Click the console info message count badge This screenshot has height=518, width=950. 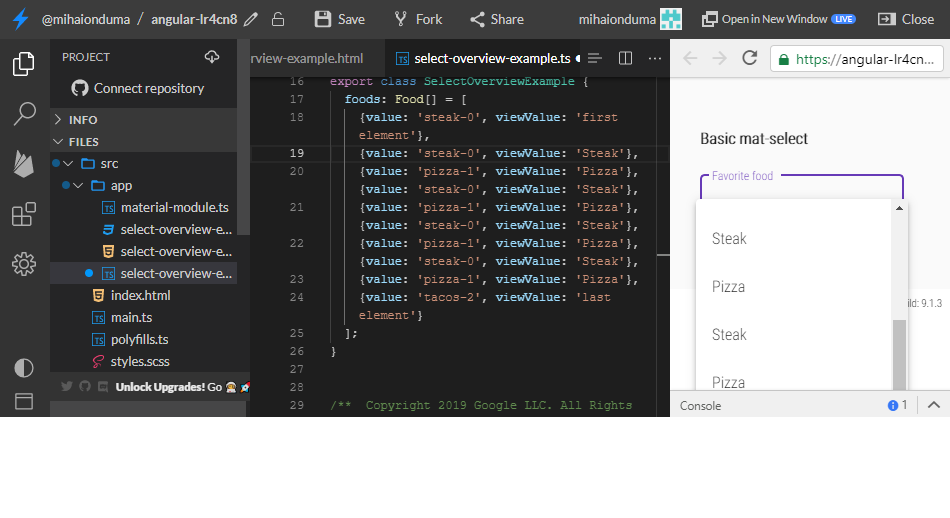[897, 405]
